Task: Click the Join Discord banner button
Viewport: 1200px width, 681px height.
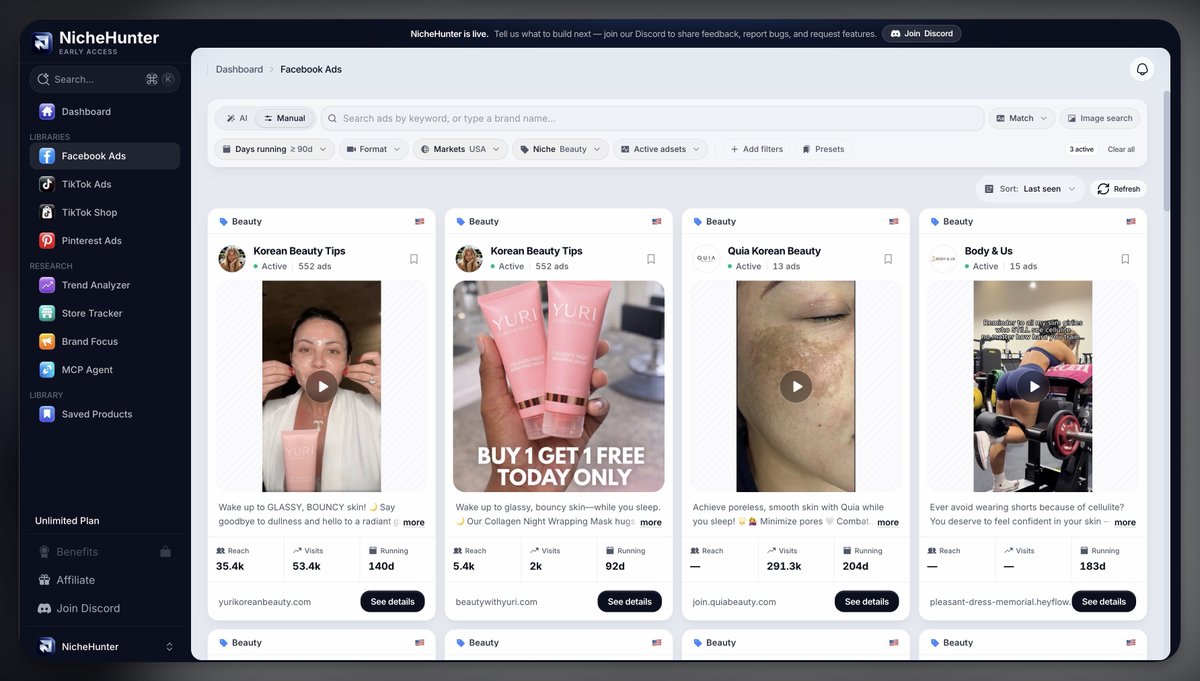Action: 922,33
